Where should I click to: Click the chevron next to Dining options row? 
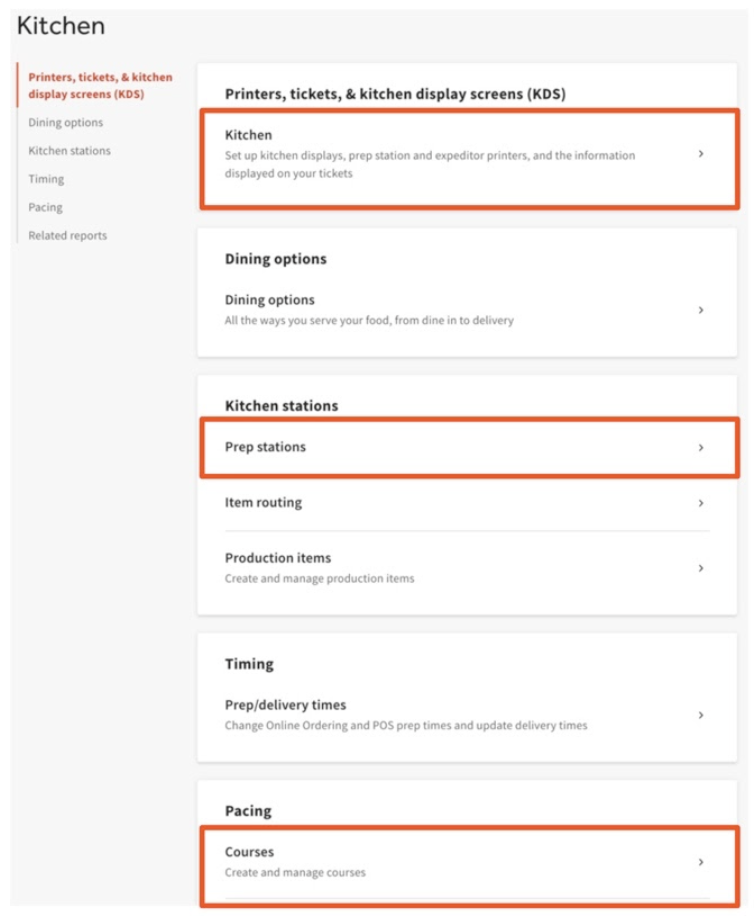pyautogui.click(x=701, y=310)
